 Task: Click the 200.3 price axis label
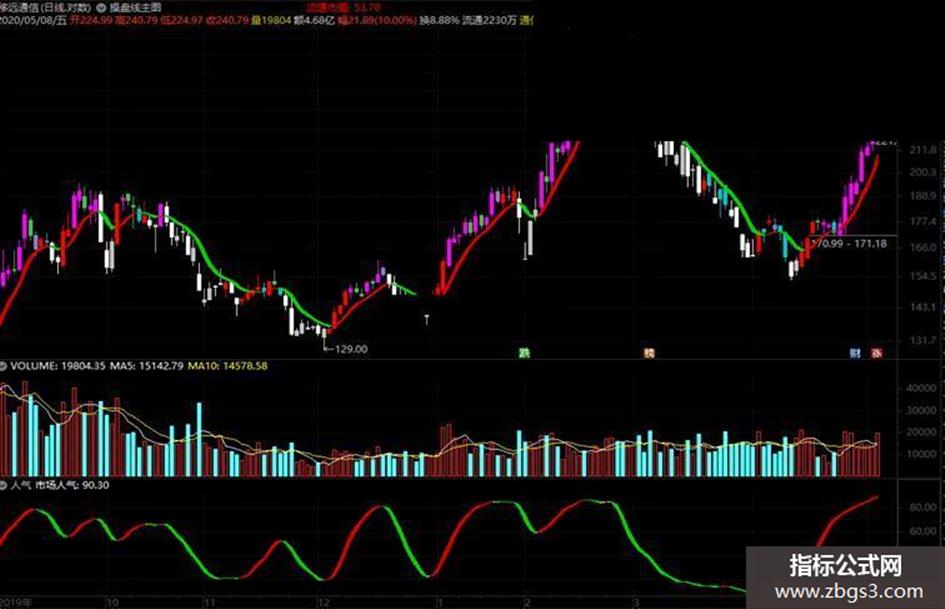(923, 172)
